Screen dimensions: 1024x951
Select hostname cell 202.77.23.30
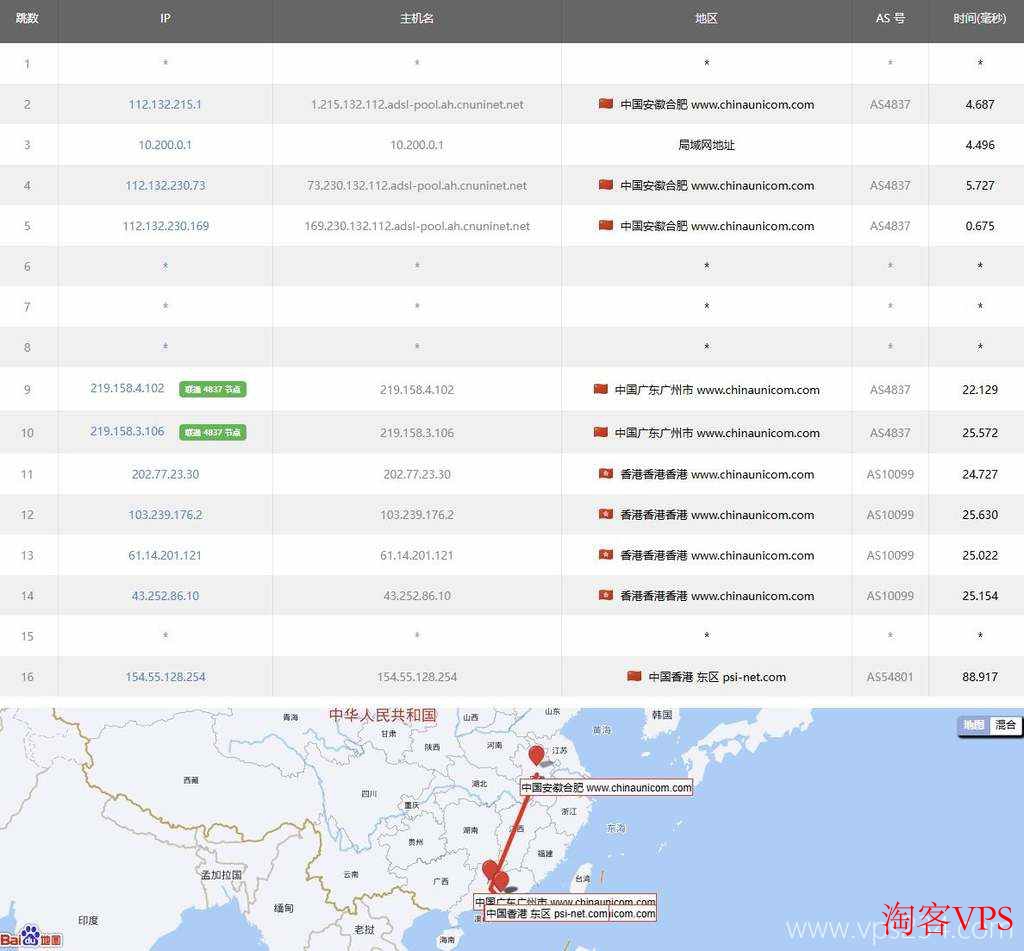point(417,474)
